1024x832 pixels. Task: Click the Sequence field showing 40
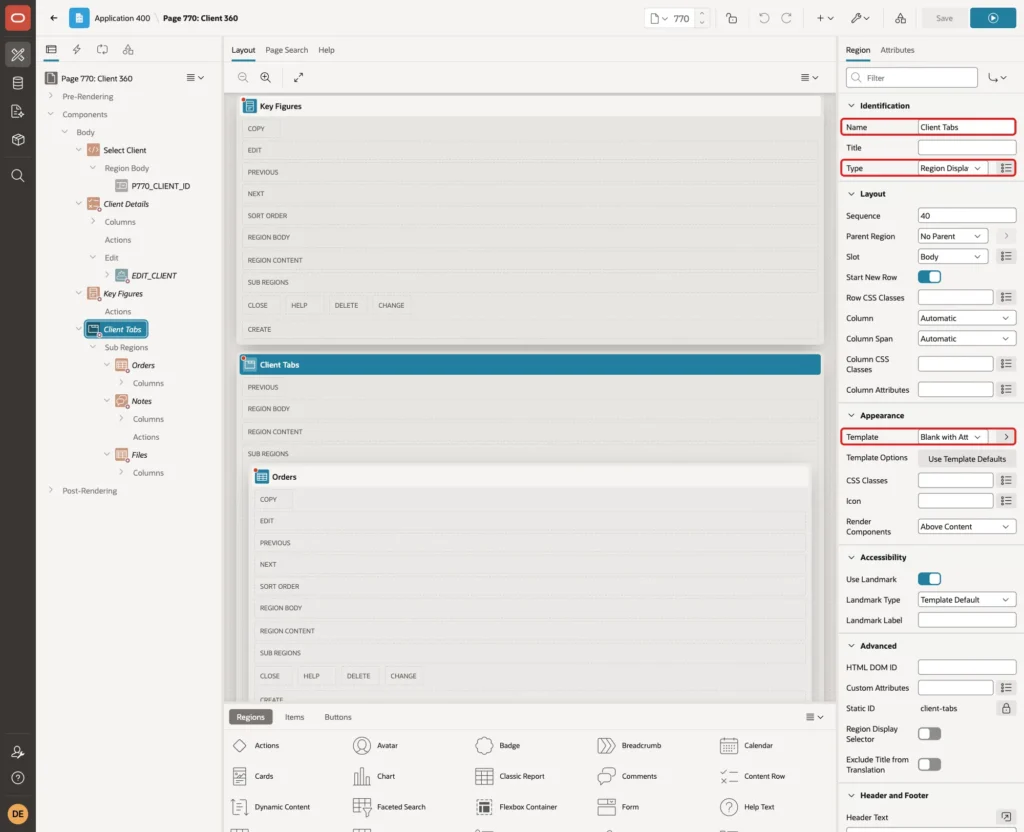click(x=967, y=216)
